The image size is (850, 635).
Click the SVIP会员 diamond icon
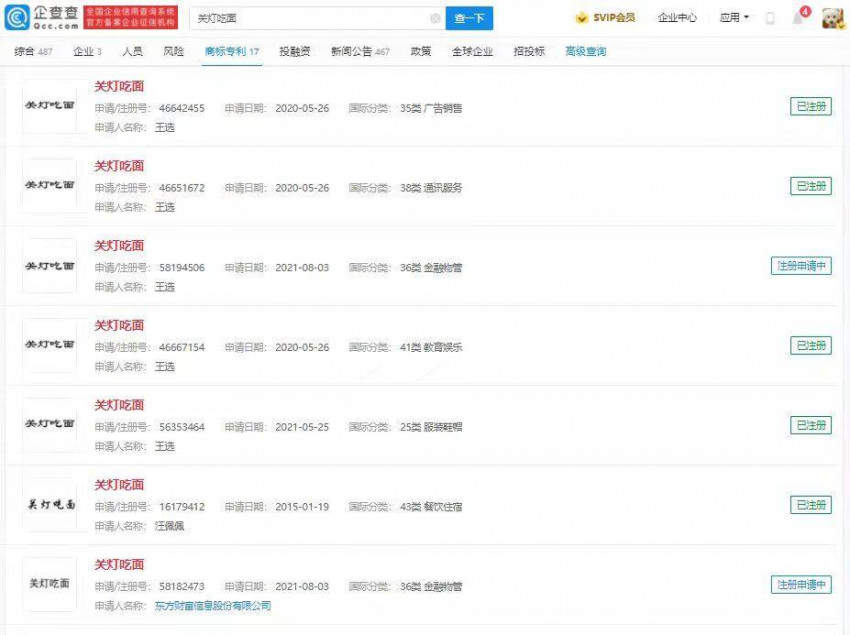[x=581, y=18]
